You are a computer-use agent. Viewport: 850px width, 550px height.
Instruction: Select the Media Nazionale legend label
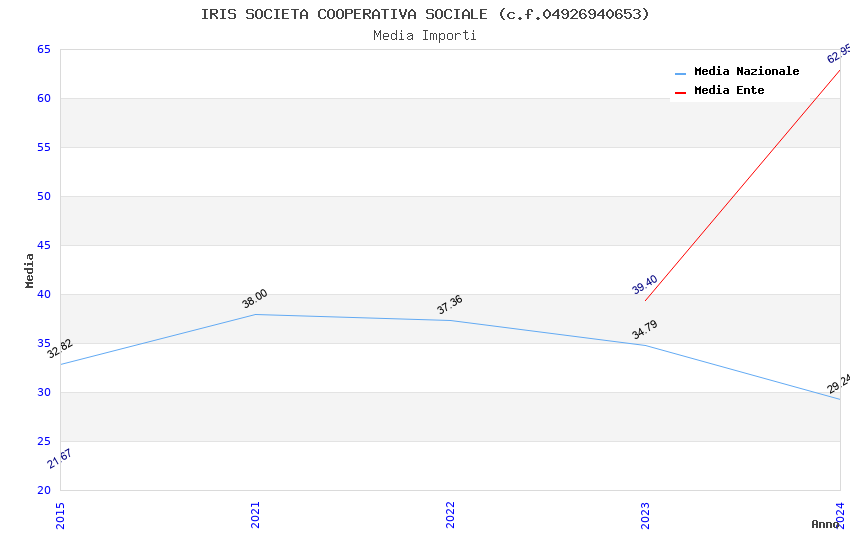pos(746,72)
